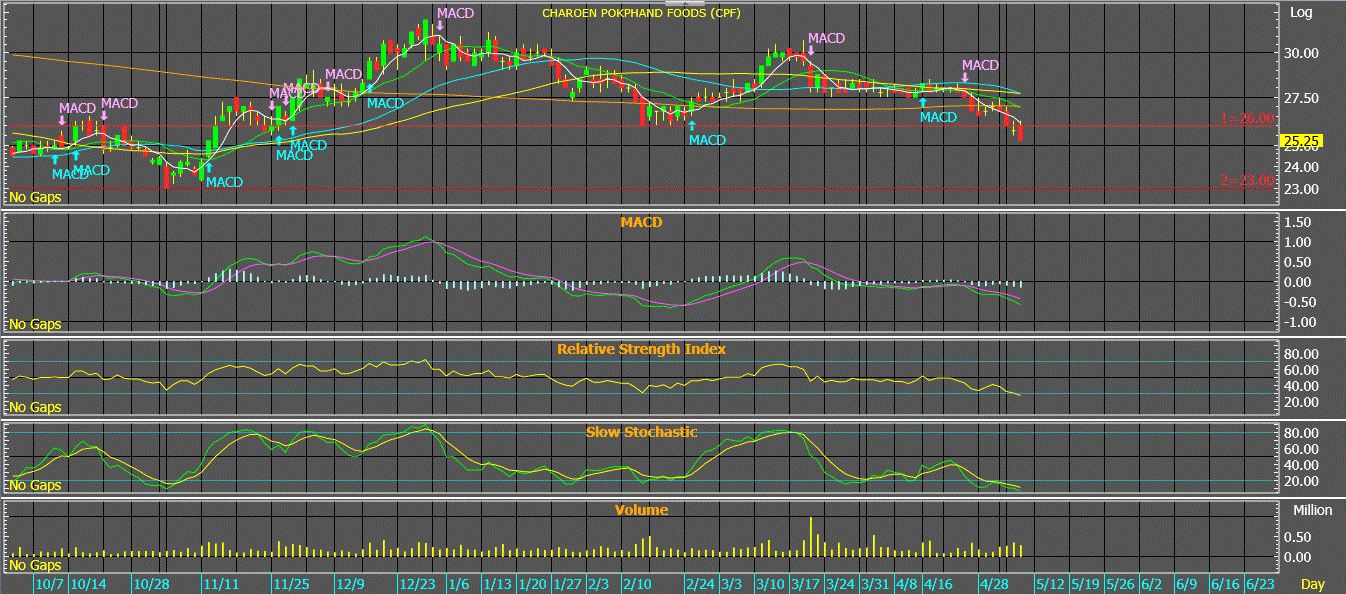Select the 3/17 date label
Screen dimensions: 1346x594
click(806, 584)
